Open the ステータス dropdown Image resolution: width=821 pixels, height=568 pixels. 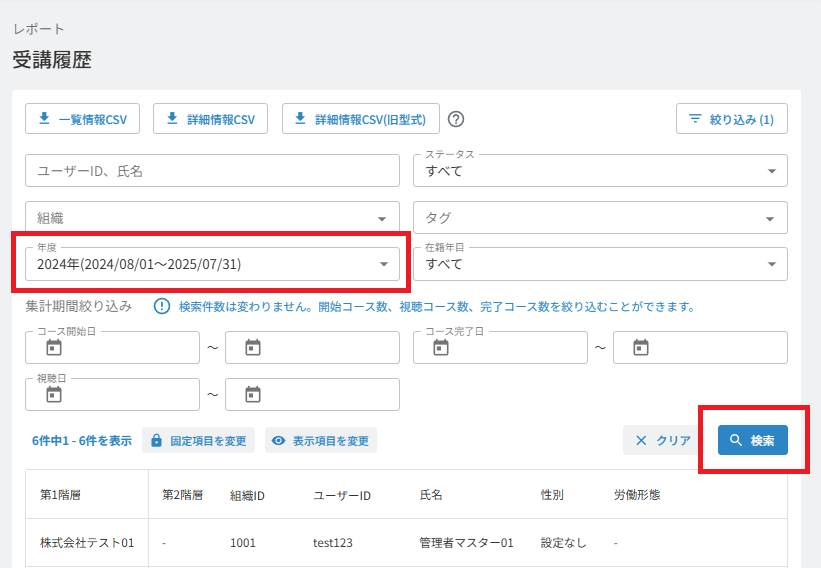[x=600, y=171]
